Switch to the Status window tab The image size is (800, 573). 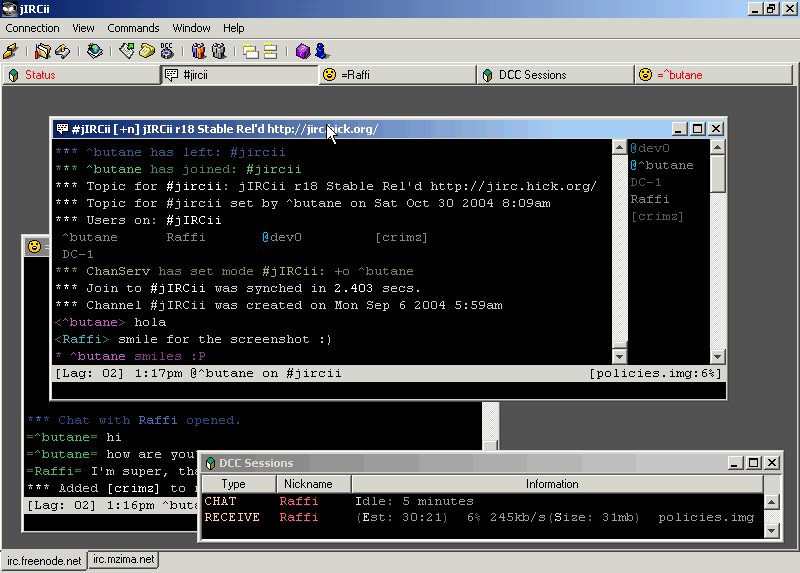(x=81, y=75)
